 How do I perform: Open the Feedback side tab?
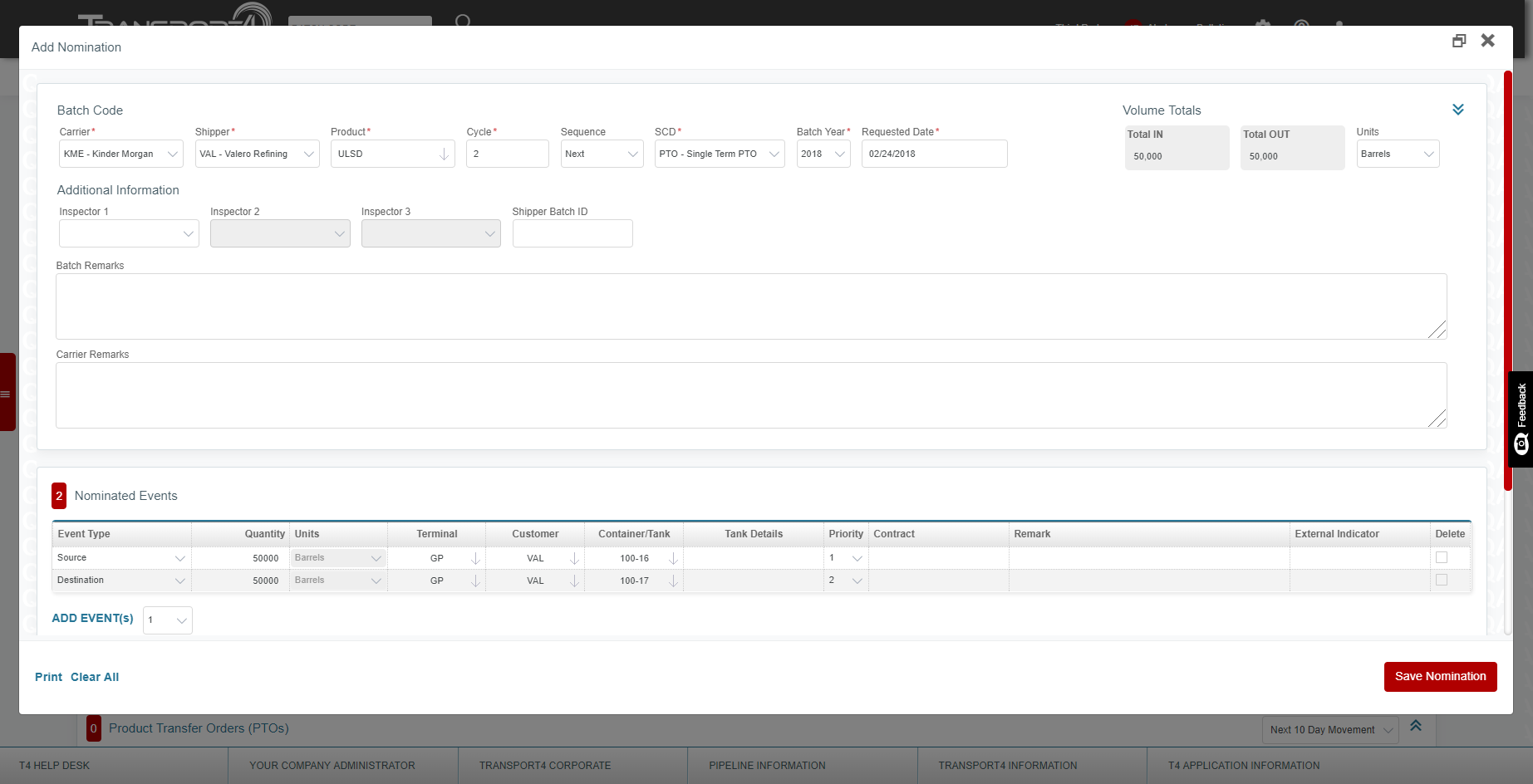(x=1521, y=419)
